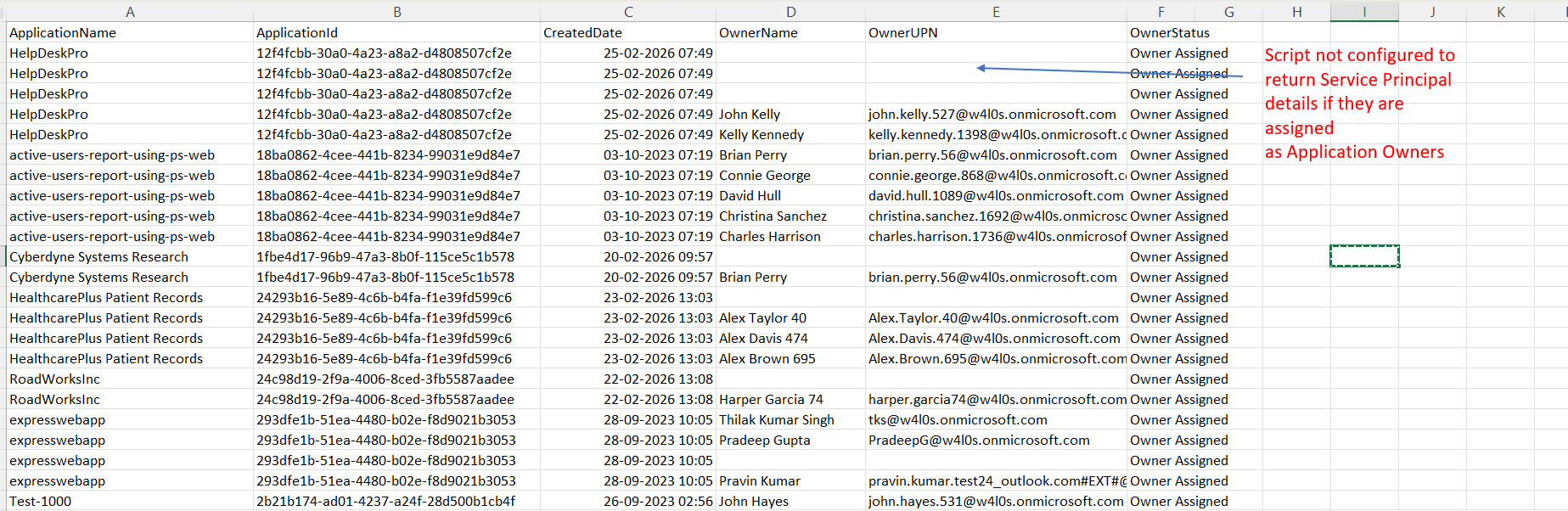Select the red Service Principal note text
Viewport: 1568px width, 511px height.
[1358, 103]
